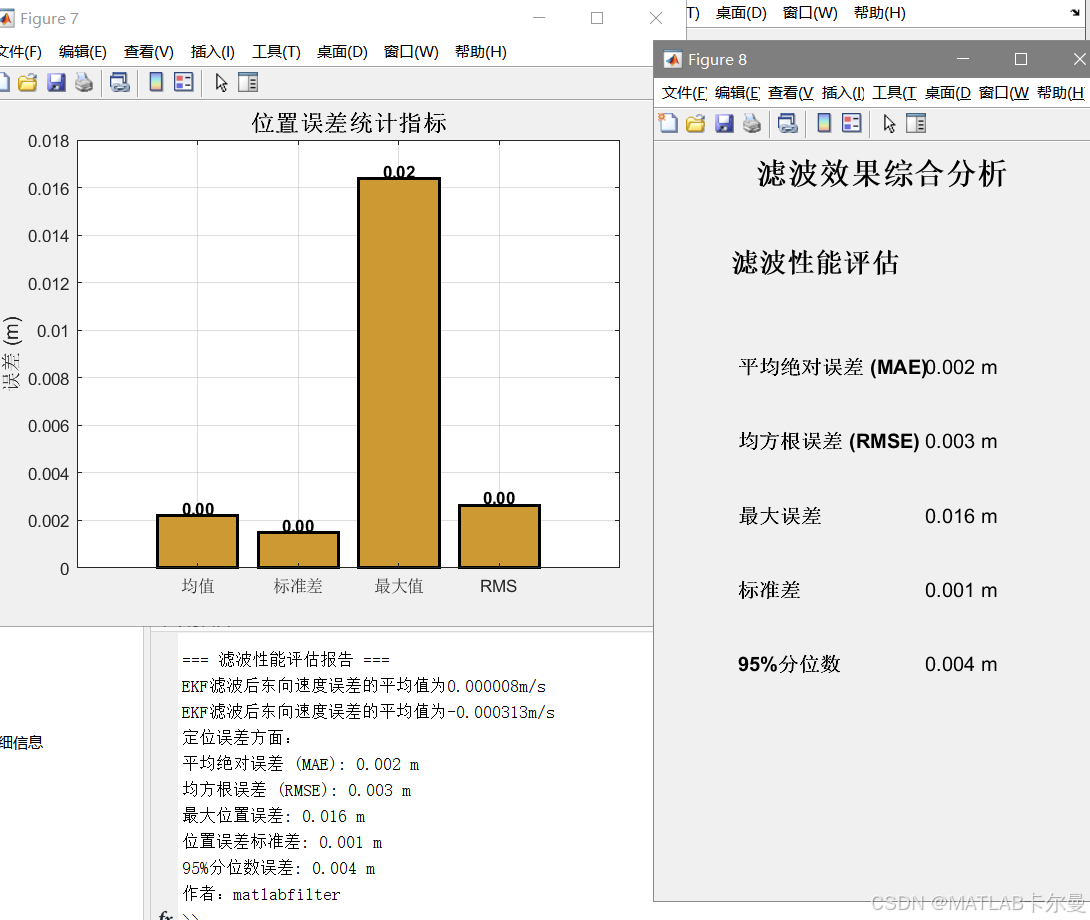Open 工具 menu in Figure 8
Viewport: 1090px width, 920px height.
895,92
